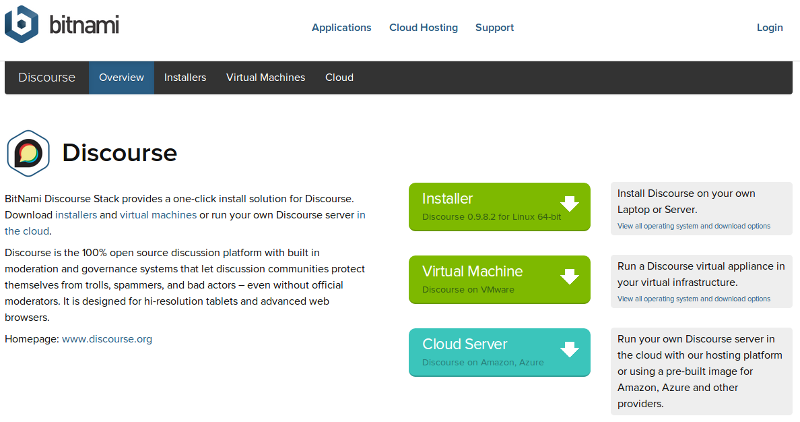Click the Discourse label in dark navigation bar
The height and width of the screenshot is (422, 800).
click(x=47, y=78)
